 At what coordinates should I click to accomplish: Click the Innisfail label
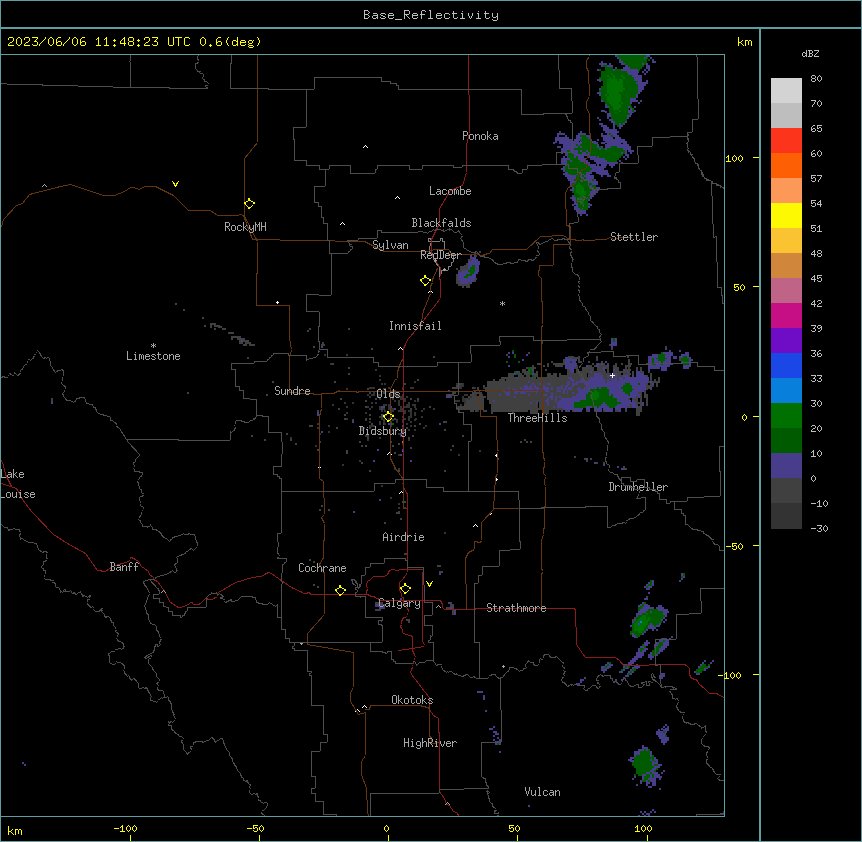(415, 326)
